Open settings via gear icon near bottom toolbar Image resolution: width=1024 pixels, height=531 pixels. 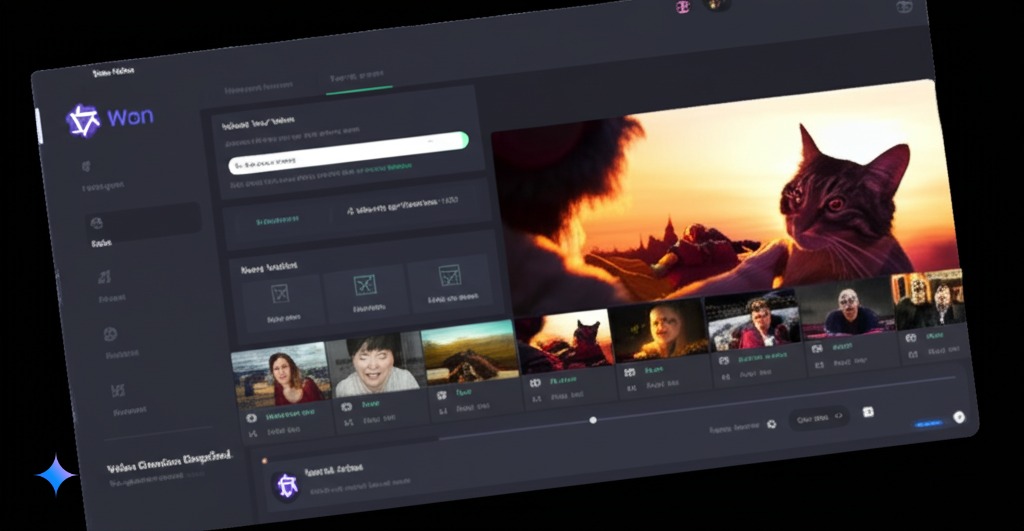pos(772,424)
